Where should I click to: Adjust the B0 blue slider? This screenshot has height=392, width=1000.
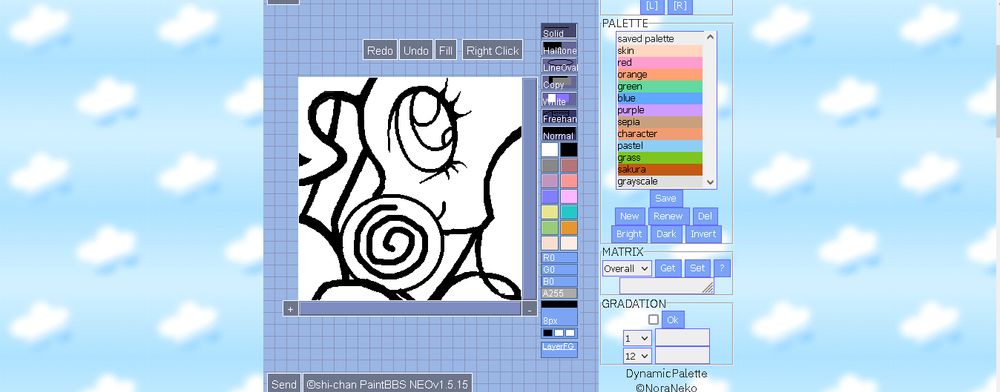559,281
